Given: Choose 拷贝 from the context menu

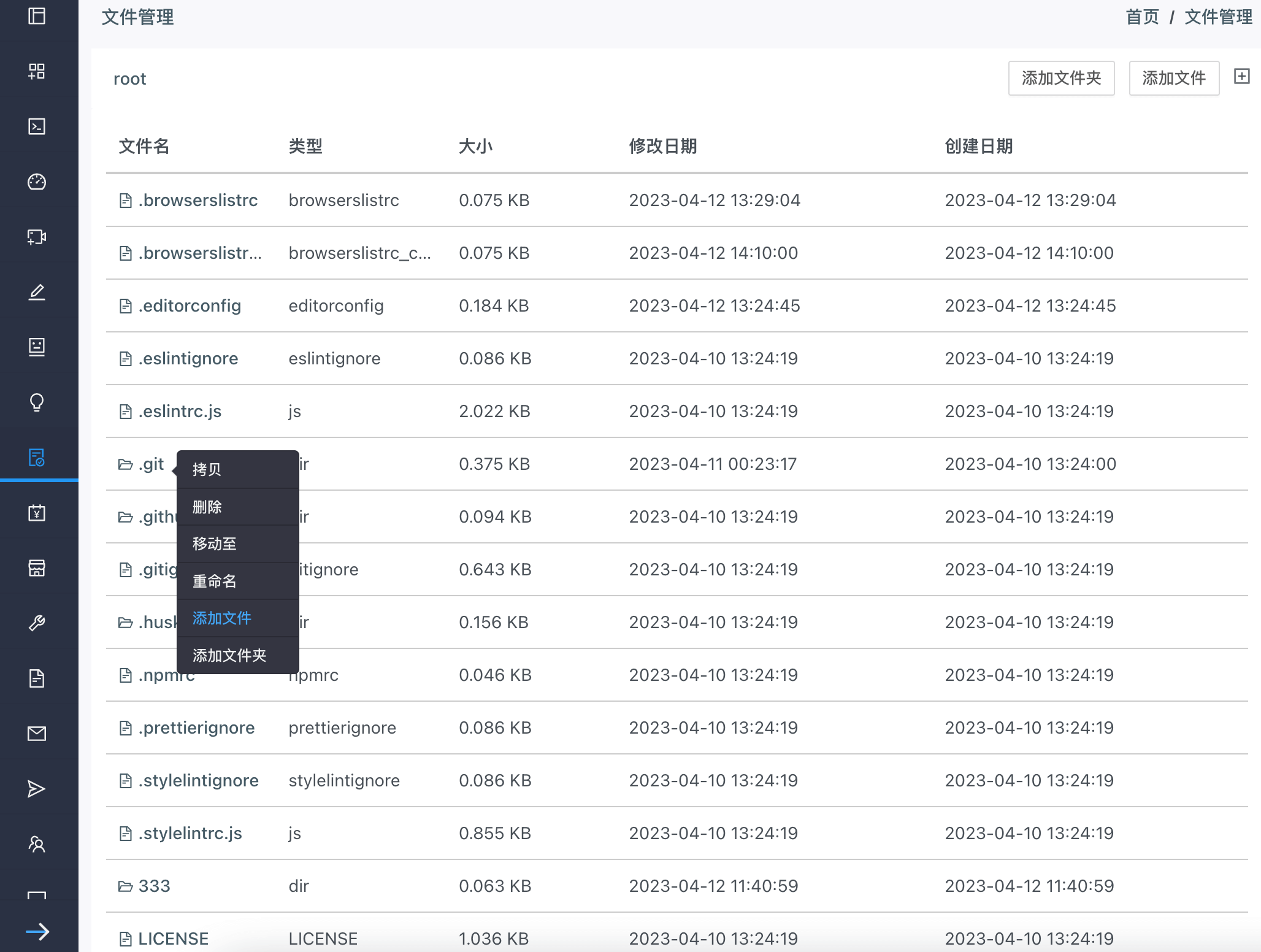Looking at the screenshot, I should tap(207, 469).
